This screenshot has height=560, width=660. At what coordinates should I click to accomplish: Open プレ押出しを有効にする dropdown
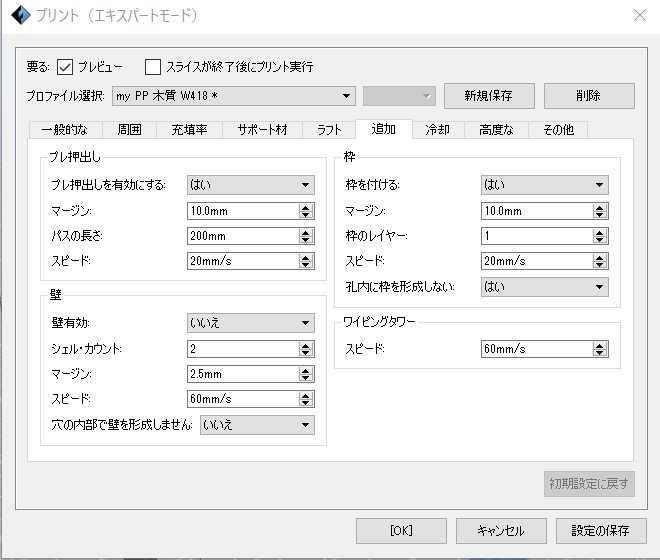click(251, 185)
